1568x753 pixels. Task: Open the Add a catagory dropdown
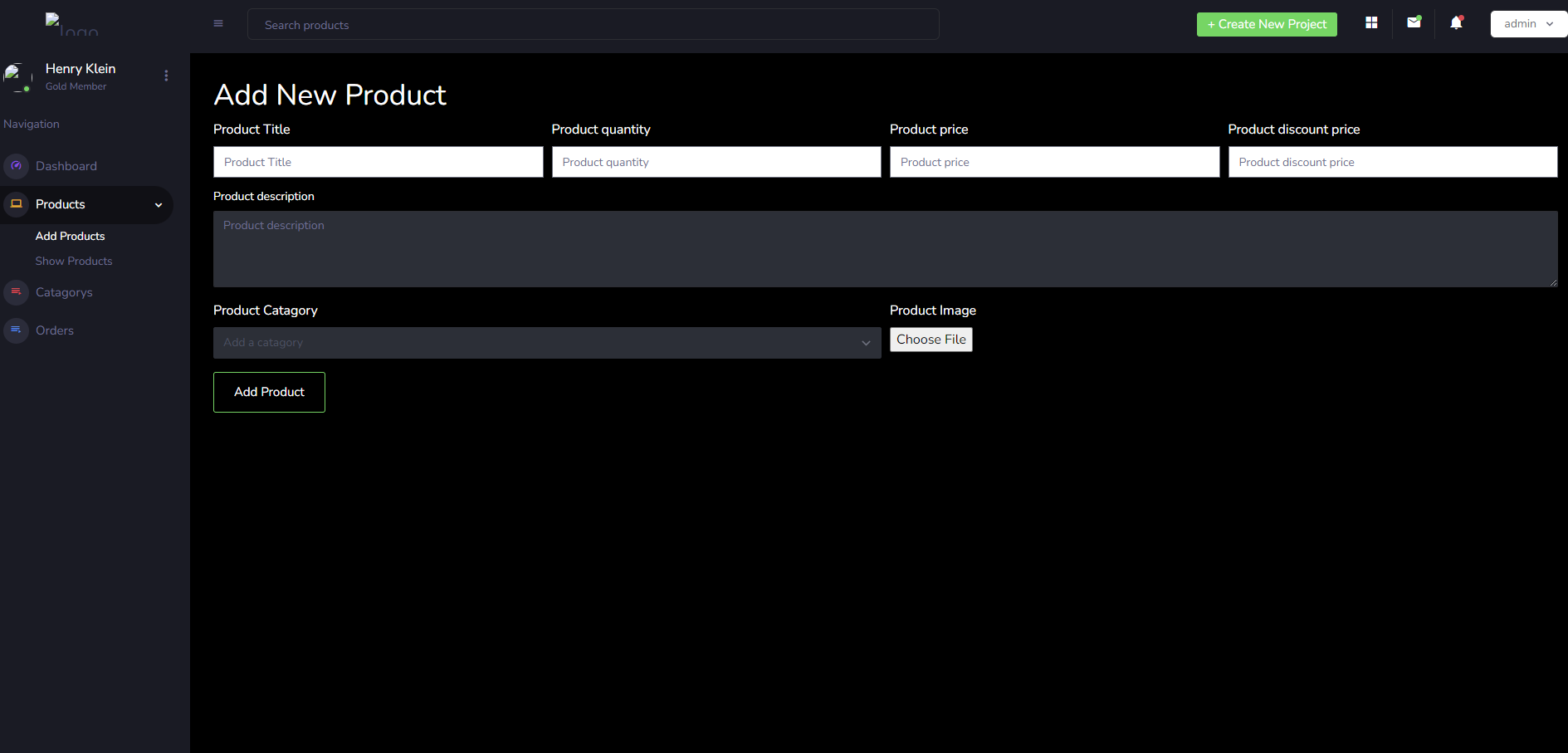click(547, 343)
